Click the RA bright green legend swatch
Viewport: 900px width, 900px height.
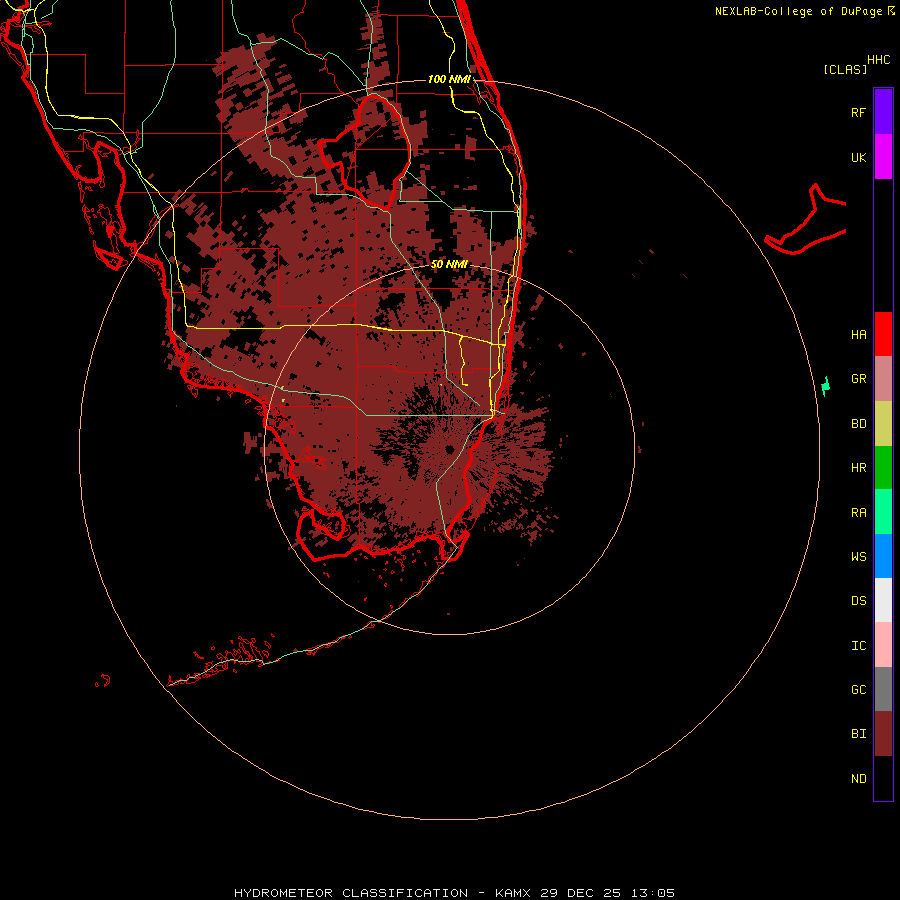(883, 512)
